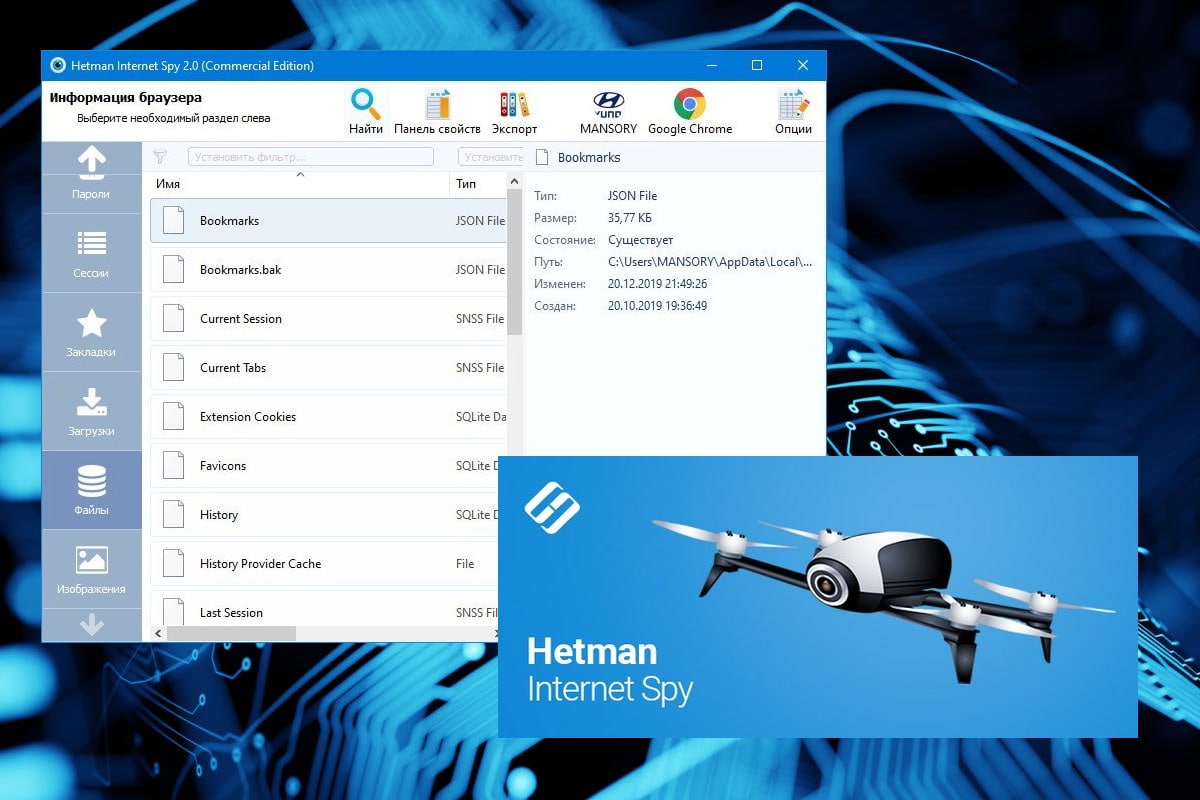Select the MANSORY user profile icon

(608, 102)
